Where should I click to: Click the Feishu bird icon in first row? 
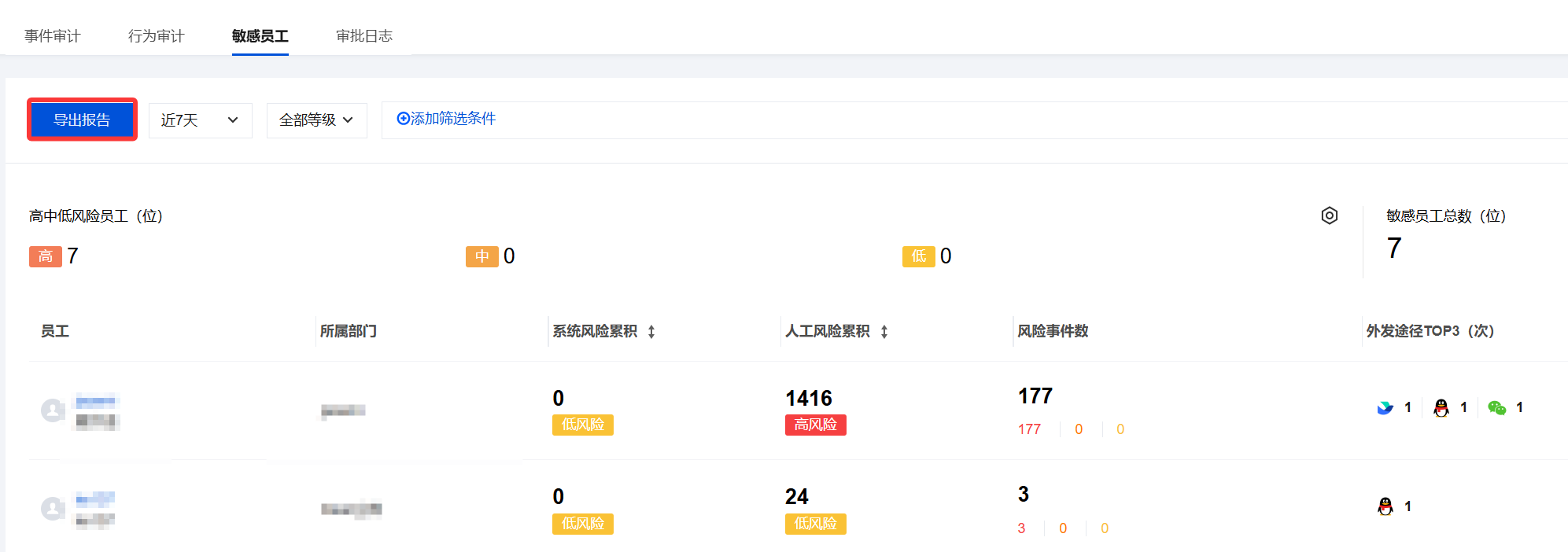(1385, 408)
